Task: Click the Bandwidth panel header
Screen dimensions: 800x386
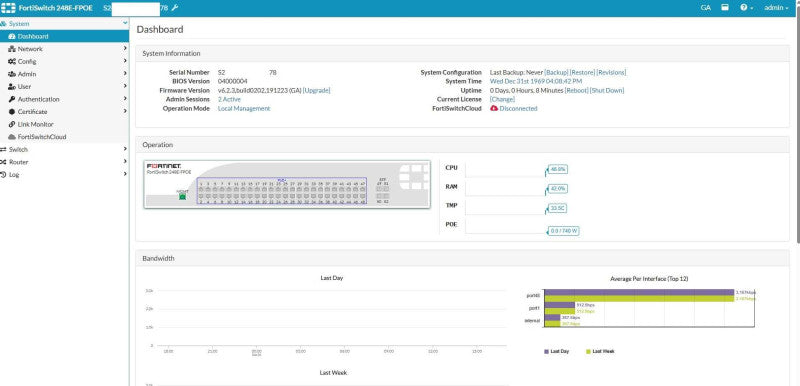Action: click(462, 258)
